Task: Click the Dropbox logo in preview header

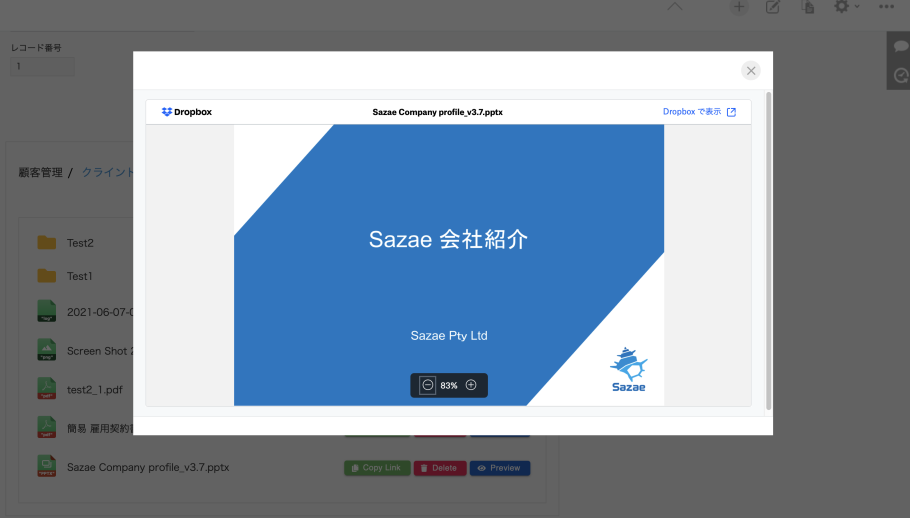Action: tap(187, 112)
